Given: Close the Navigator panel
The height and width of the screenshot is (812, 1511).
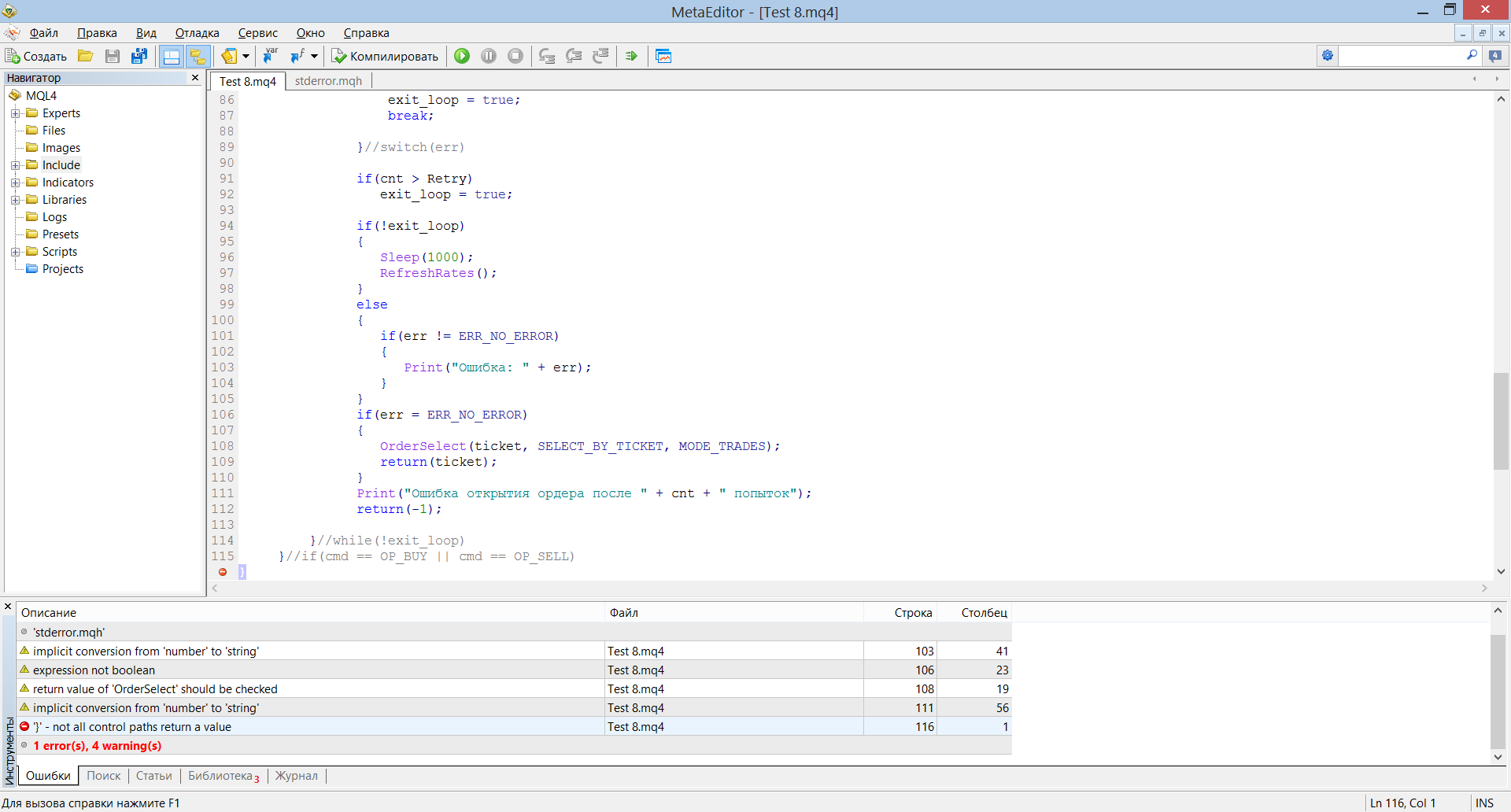Looking at the screenshot, I should (x=195, y=77).
